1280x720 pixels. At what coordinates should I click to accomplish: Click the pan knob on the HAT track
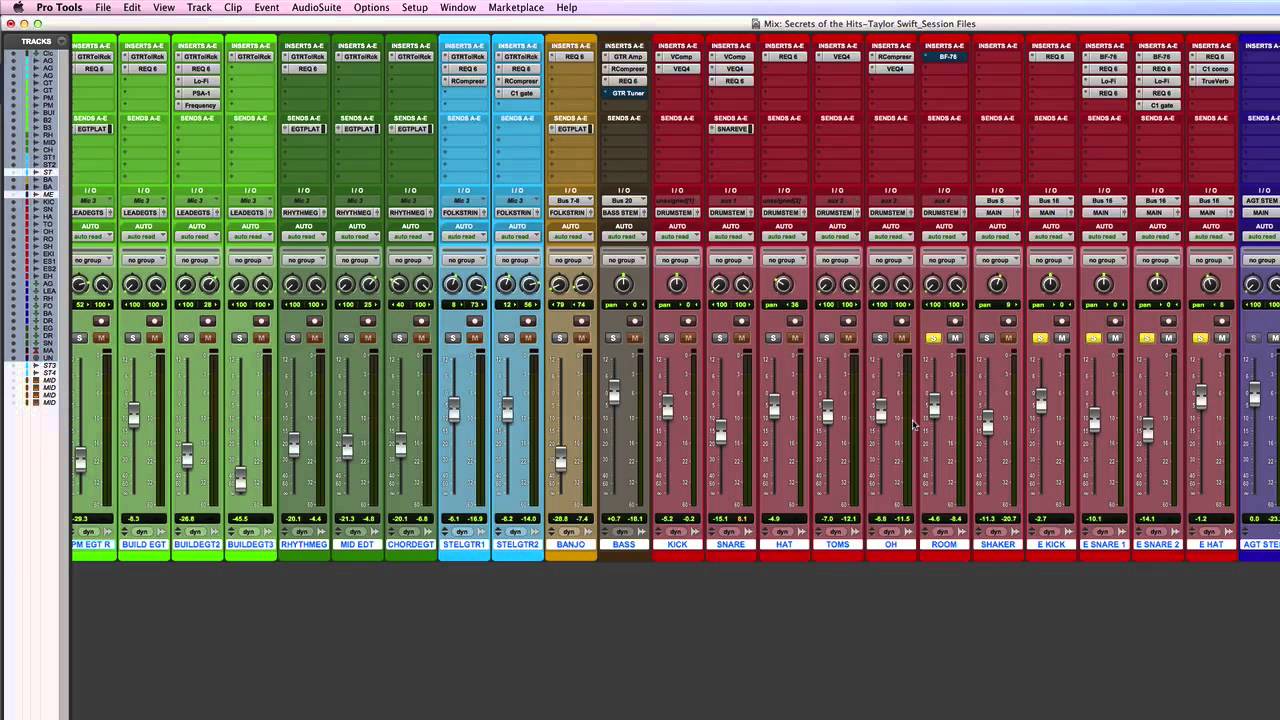(x=784, y=285)
